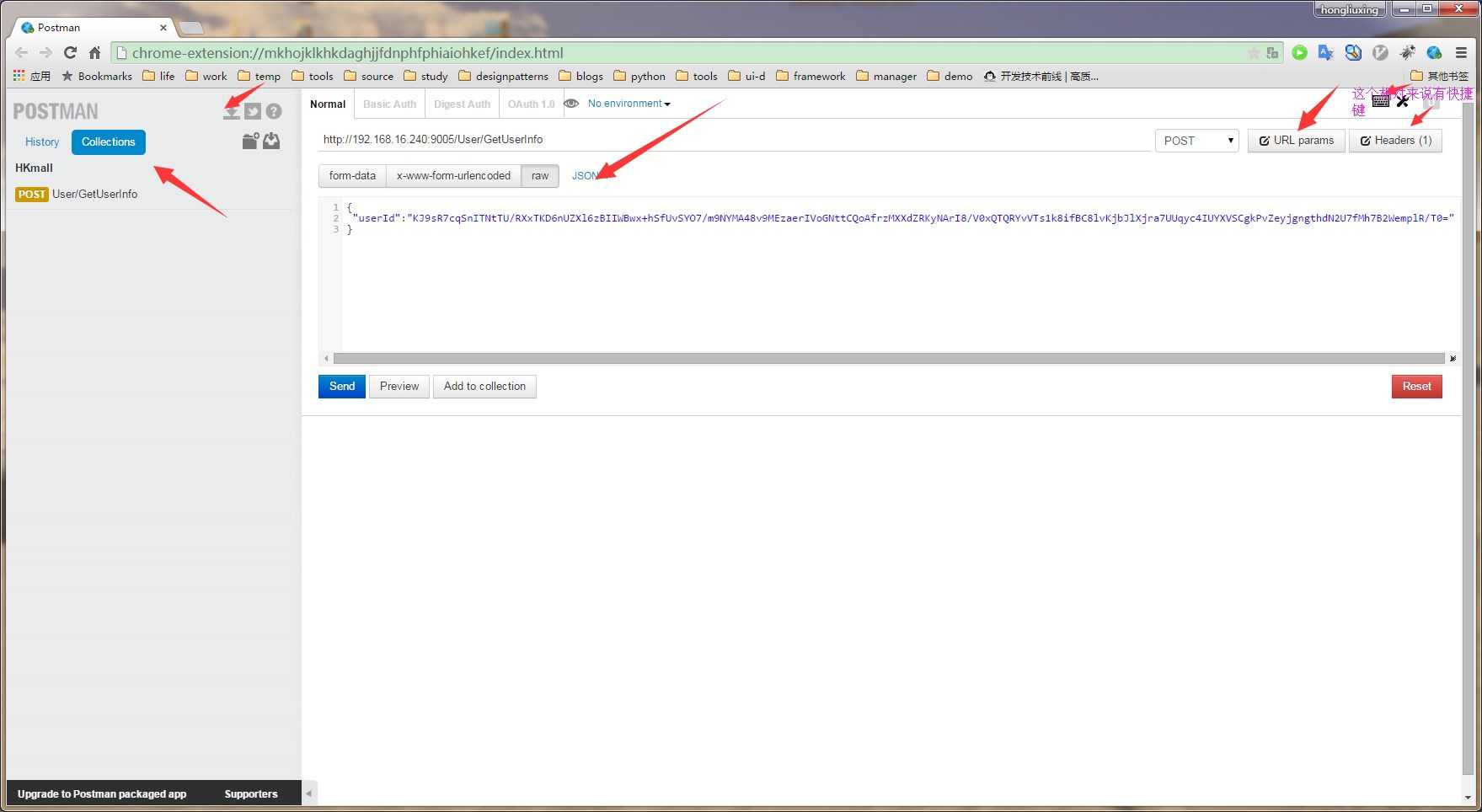Choose x-www-form-urlencoded body type
Image resolution: width=1482 pixels, height=812 pixels.
pyautogui.click(x=453, y=176)
